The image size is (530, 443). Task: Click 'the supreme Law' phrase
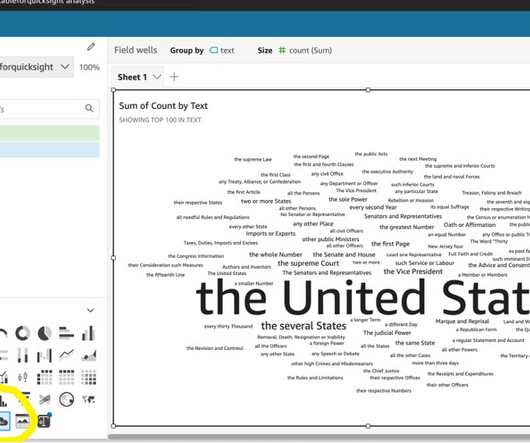pyautogui.click(x=253, y=159)
